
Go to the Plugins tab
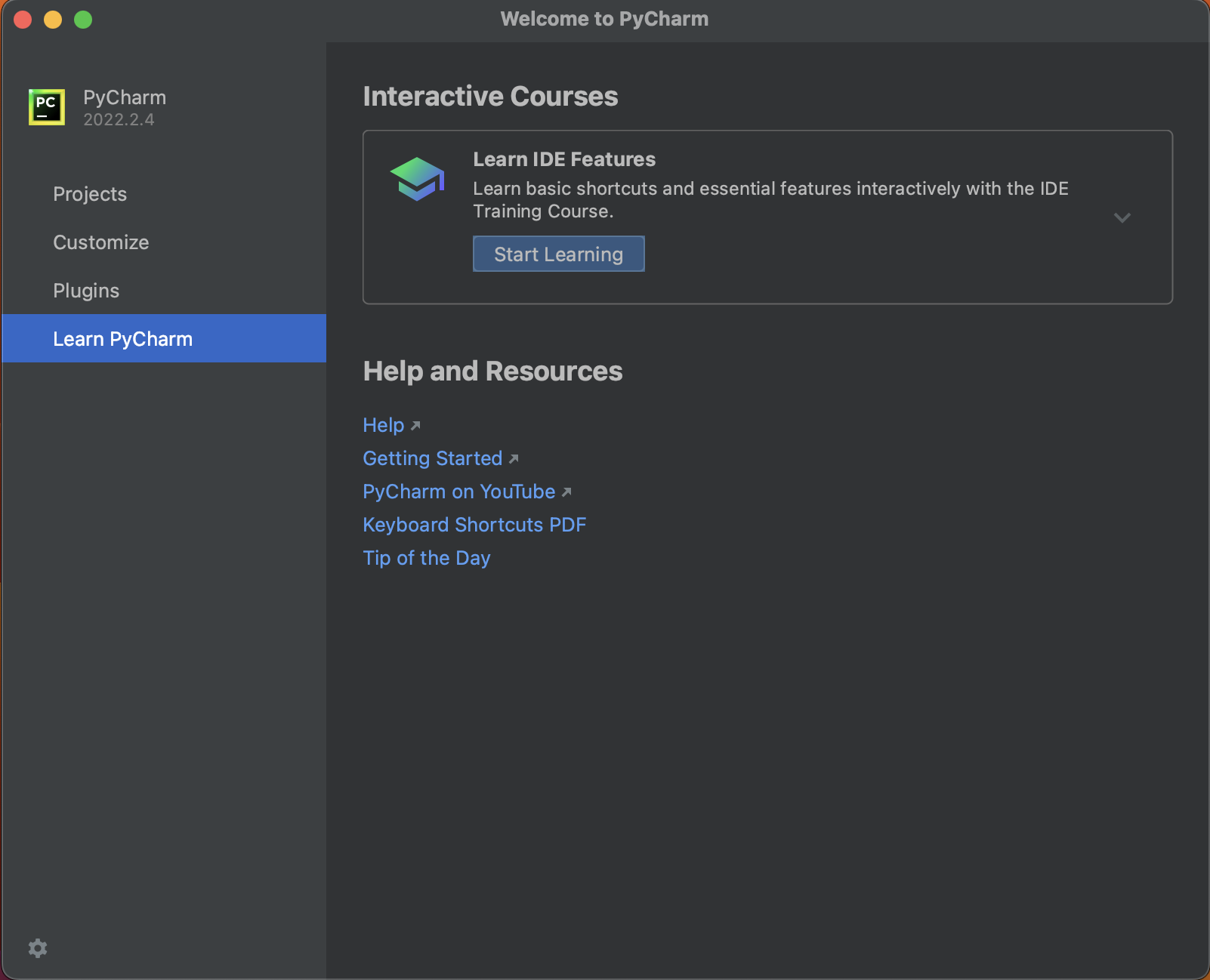pos(163,291)
